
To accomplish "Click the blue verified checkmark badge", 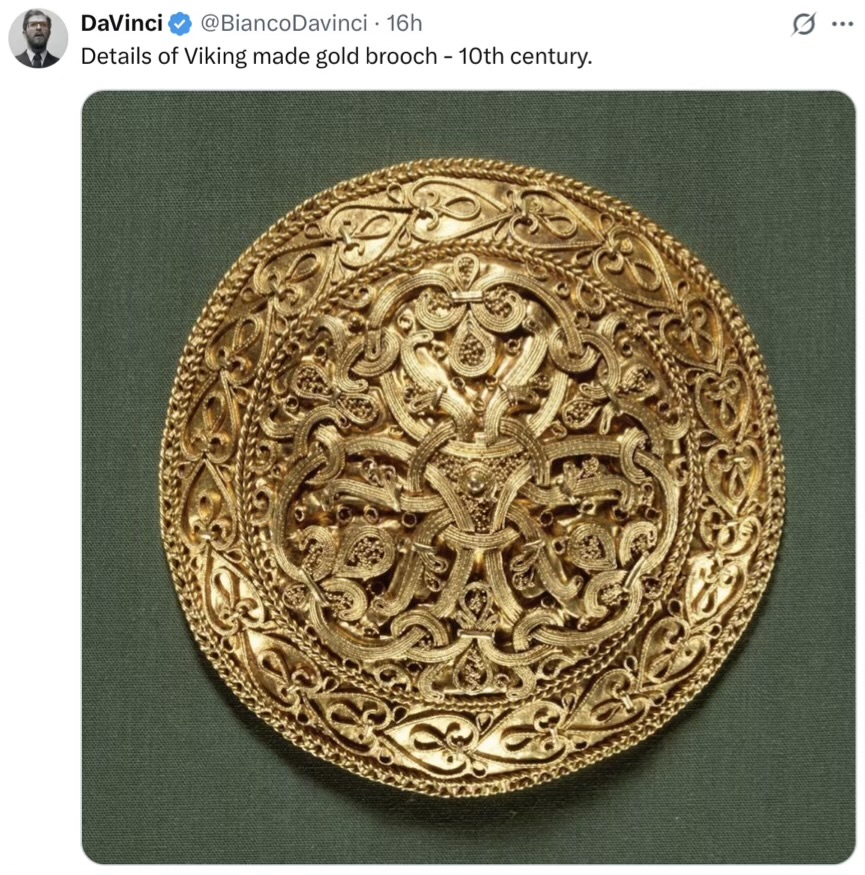I will 180,24.
